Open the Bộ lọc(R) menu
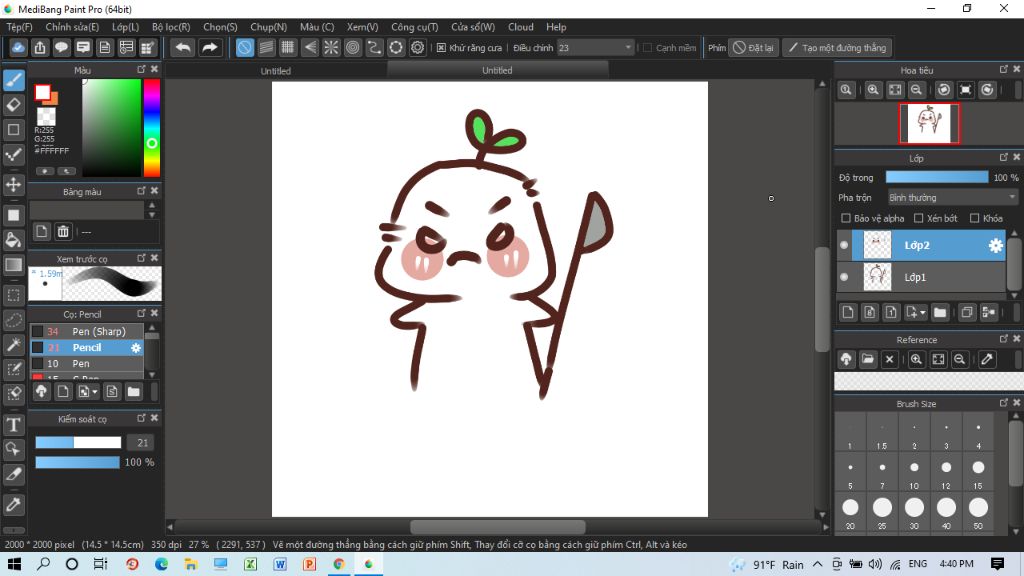 coord(171,27)
